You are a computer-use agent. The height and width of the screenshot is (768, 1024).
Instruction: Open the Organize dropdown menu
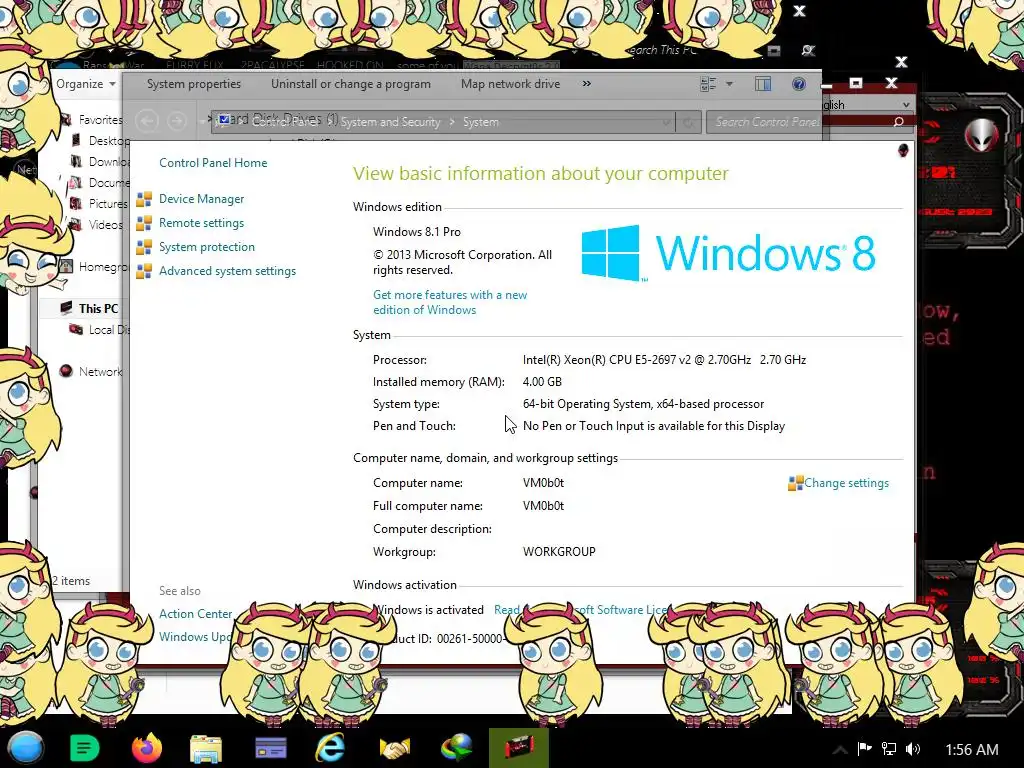(x=86, y=84)
